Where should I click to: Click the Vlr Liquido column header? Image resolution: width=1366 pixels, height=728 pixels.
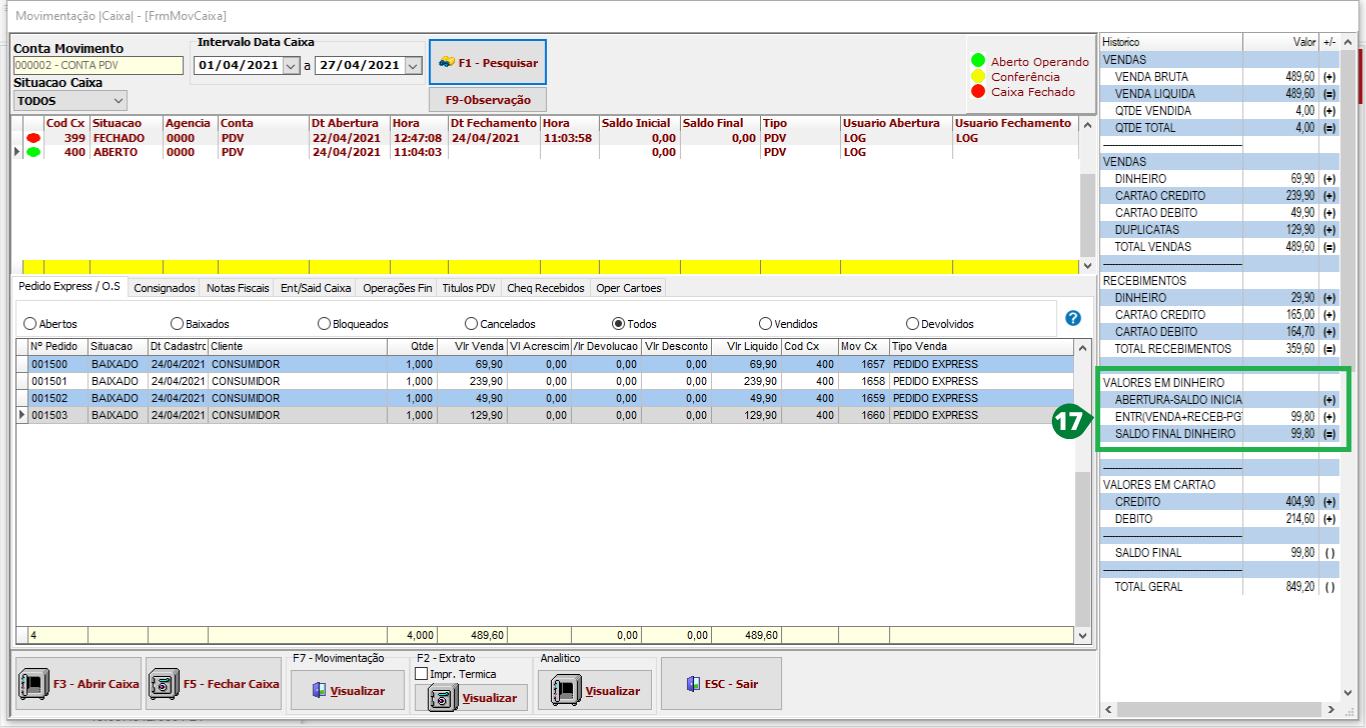(x=745, y=346)
